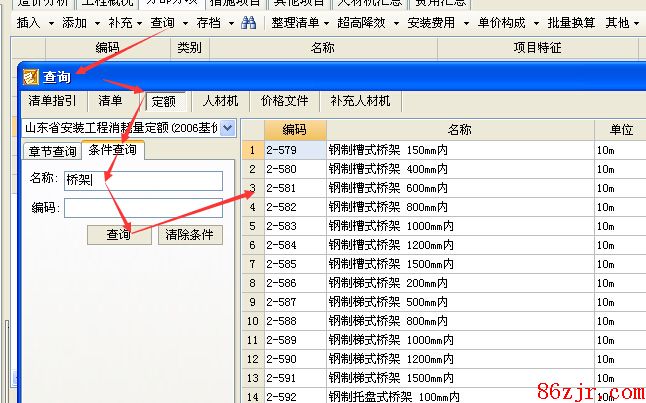This screenshot has height=403, width=646.
Task: Expand the 添加 toolbar dropdown
Action: click(78, 23)
